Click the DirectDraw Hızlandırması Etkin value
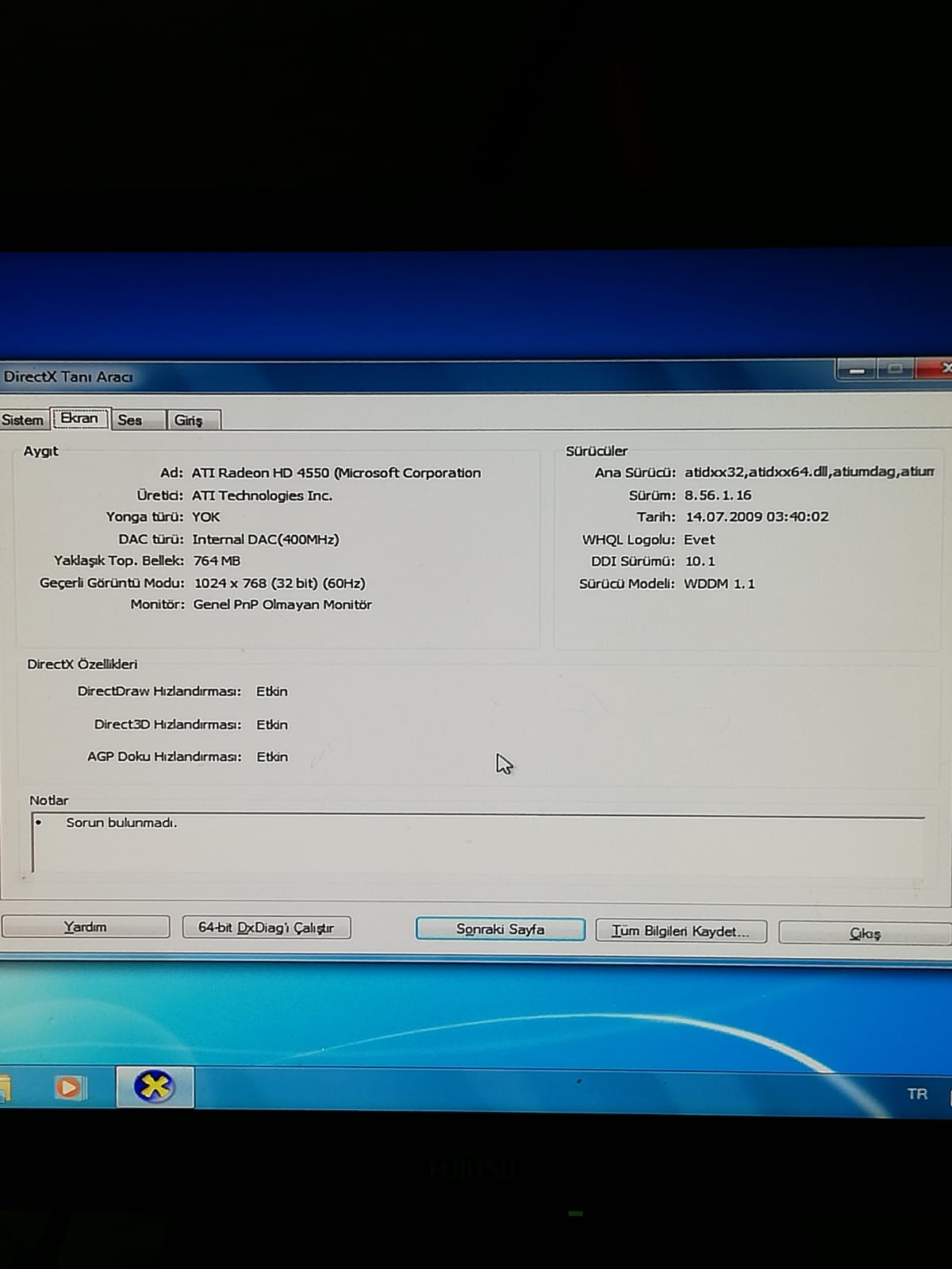Viewport: 952px width, 1269px height. coord(271,691)
